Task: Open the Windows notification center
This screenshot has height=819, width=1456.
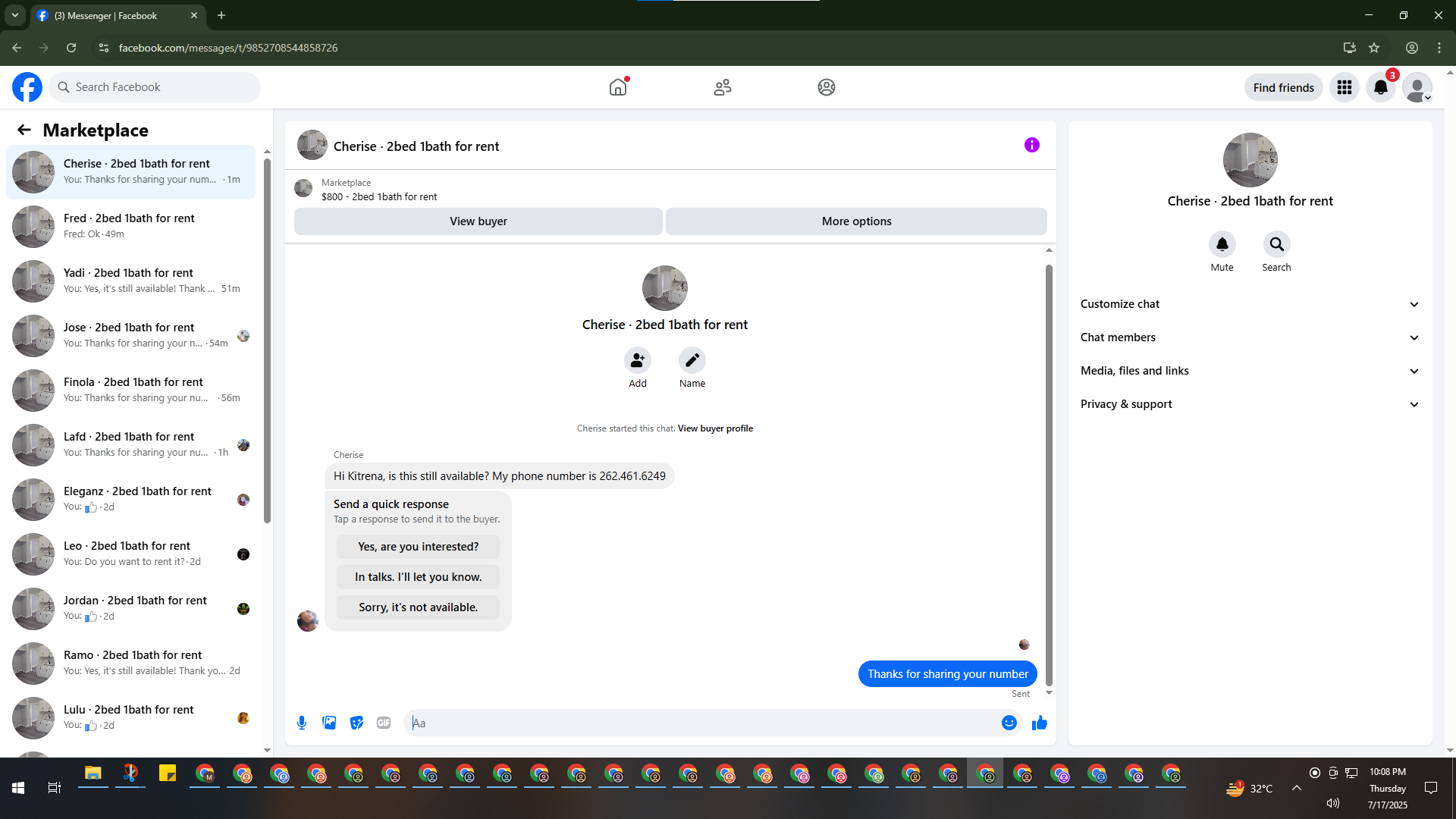Action: (1431, 788)
